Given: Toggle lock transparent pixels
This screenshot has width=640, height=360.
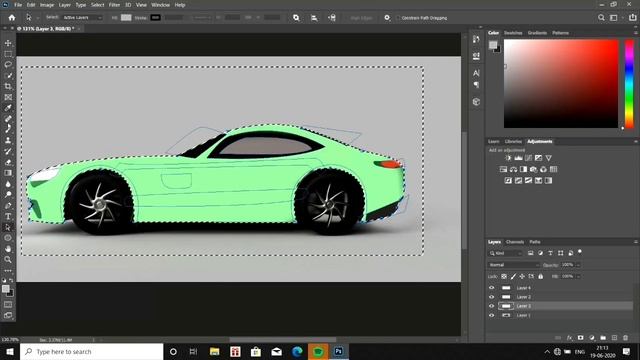Looking at the screenshot, I should (x=504, y=276).
